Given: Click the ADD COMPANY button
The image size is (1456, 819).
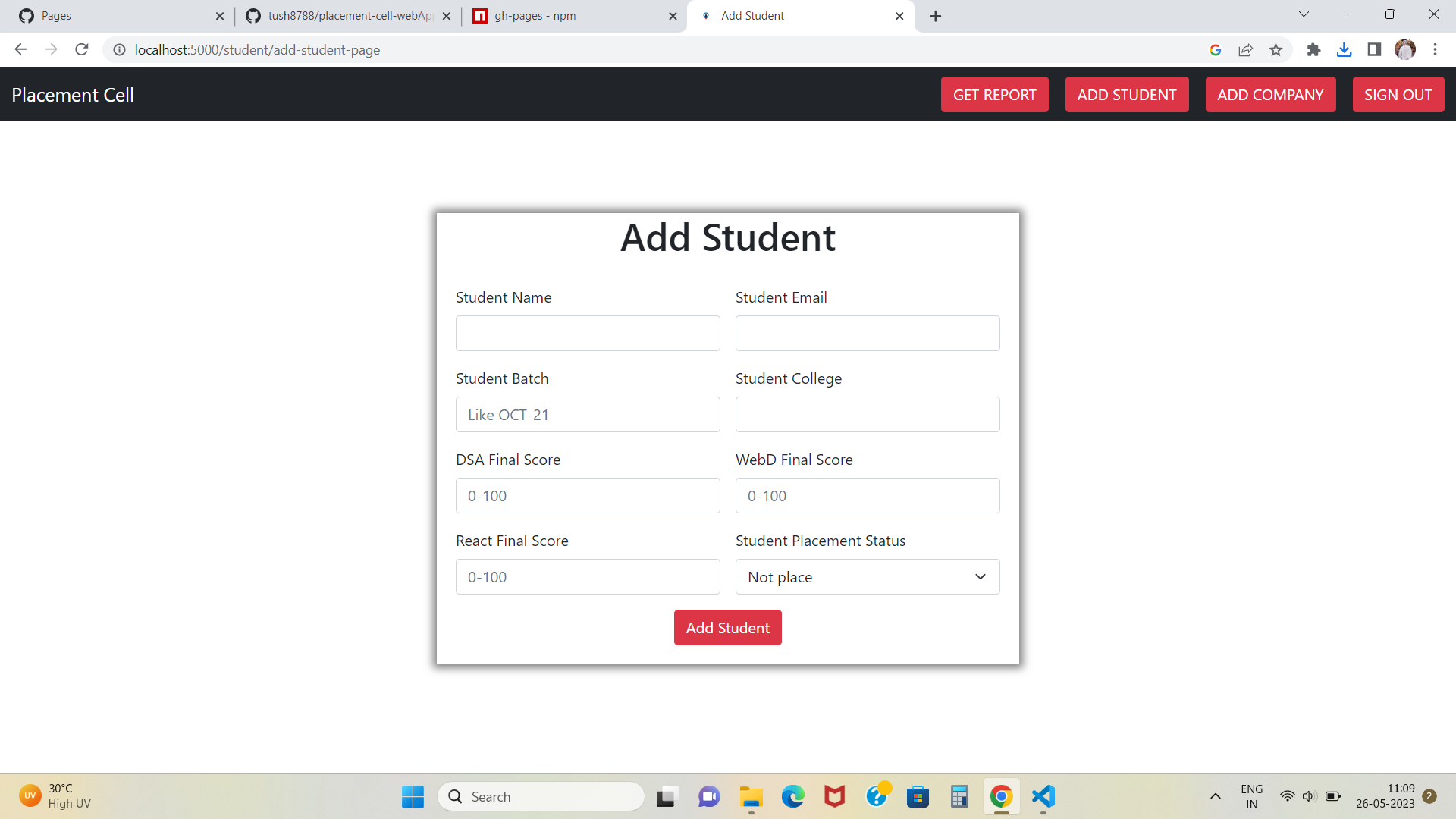Looking at the screenshot, I should pos(1270,94).
